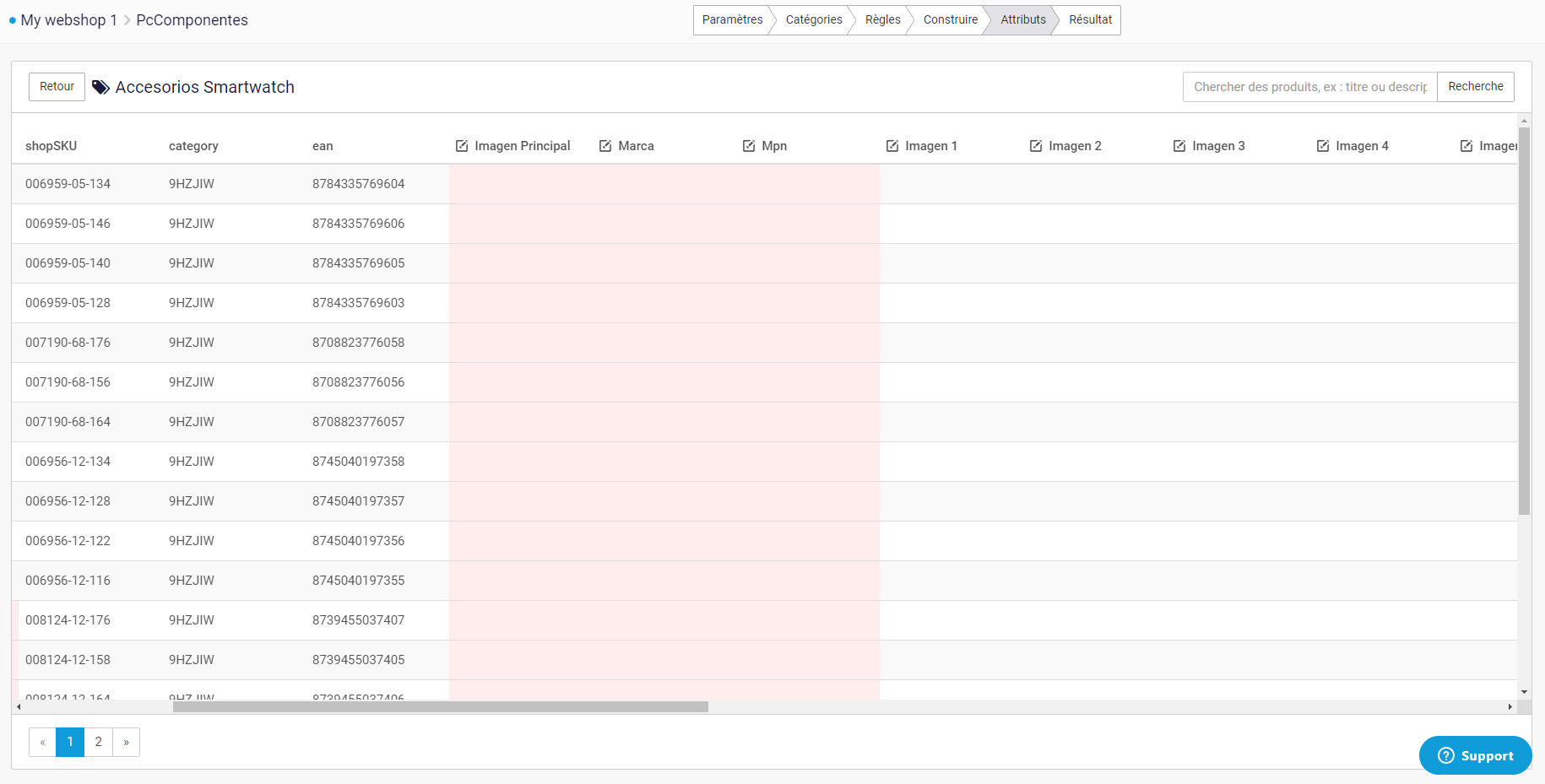
Task: Click the Retour button
Action: pos(57,87)
